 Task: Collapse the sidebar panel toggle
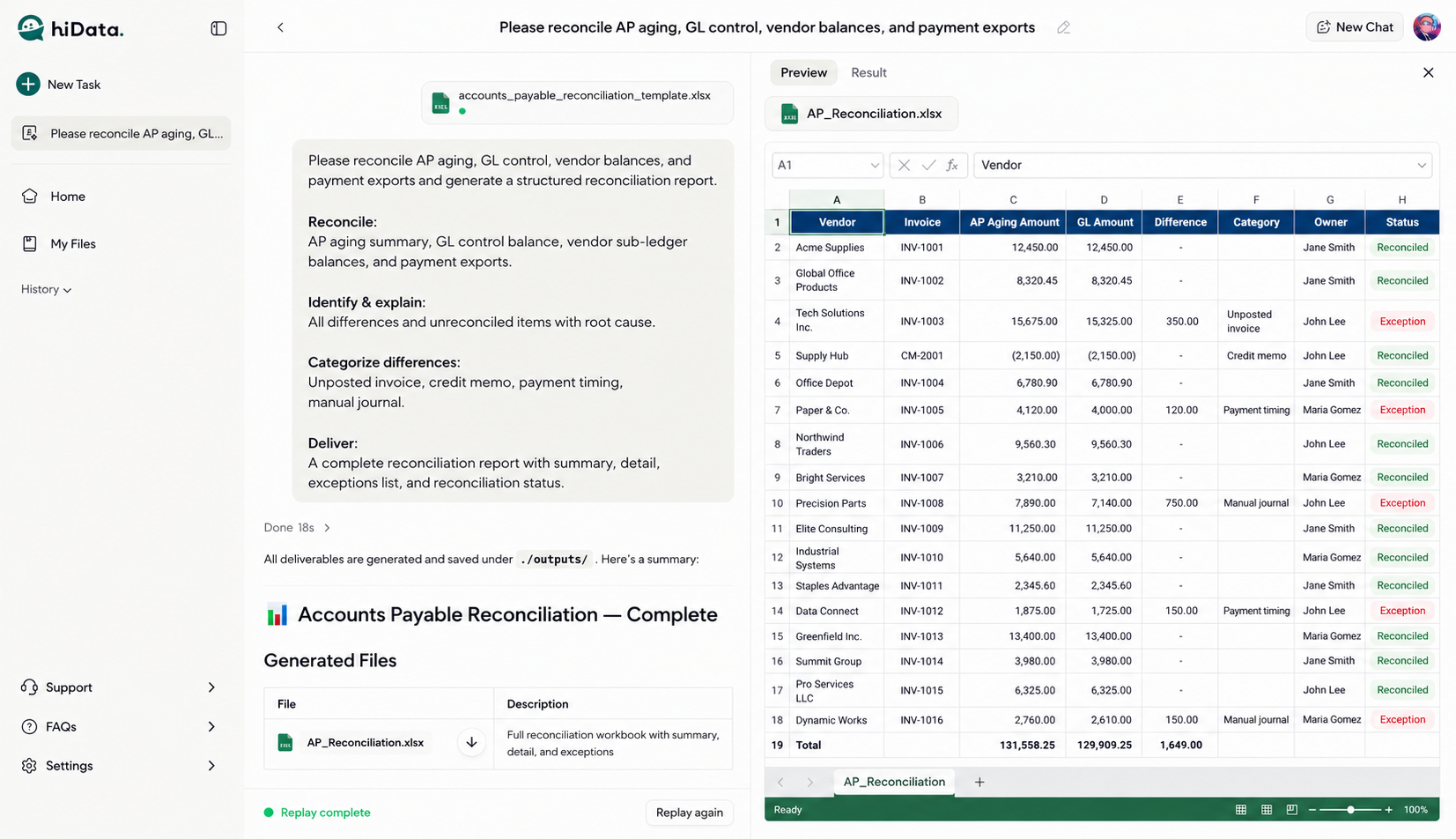click(x=218, y=28)
